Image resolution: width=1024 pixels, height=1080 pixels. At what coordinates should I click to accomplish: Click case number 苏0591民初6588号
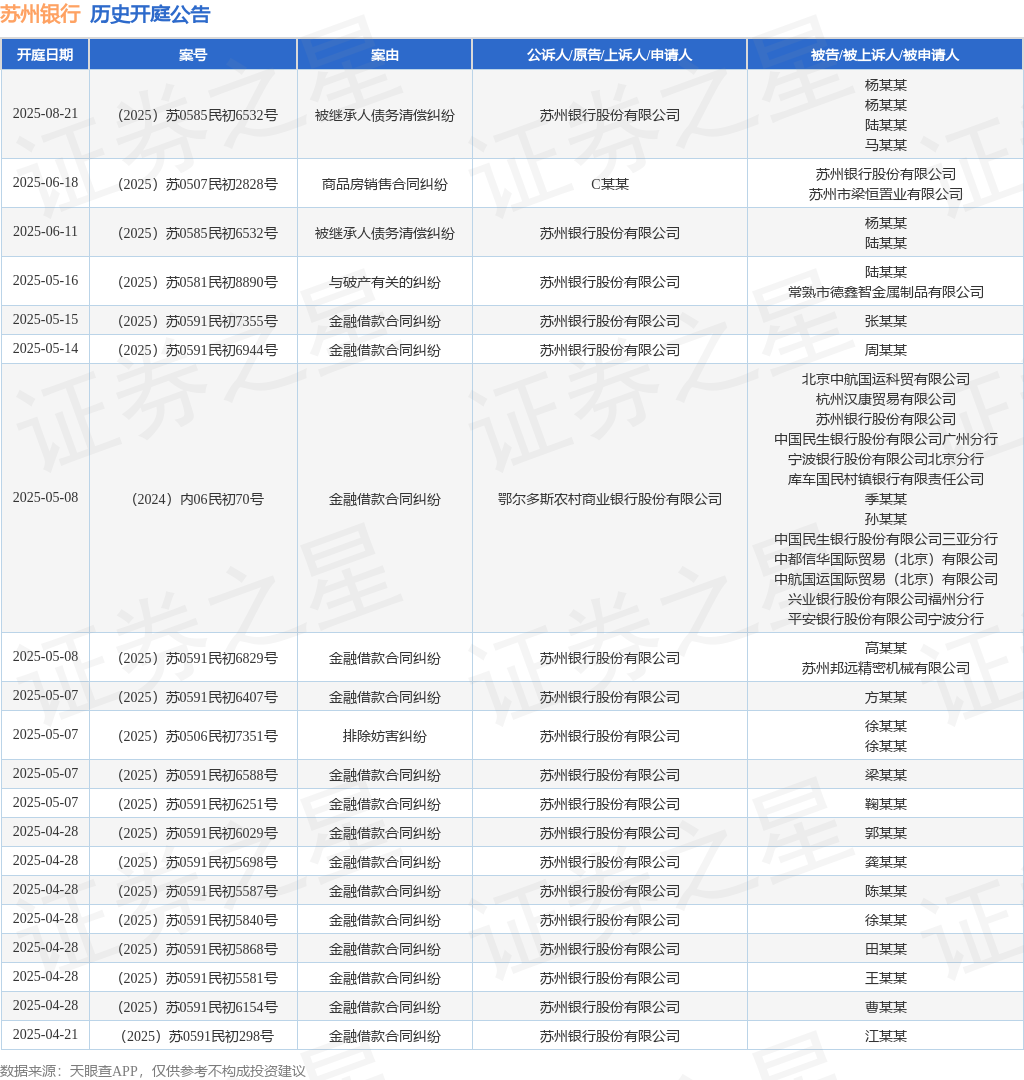click(198, 775)
